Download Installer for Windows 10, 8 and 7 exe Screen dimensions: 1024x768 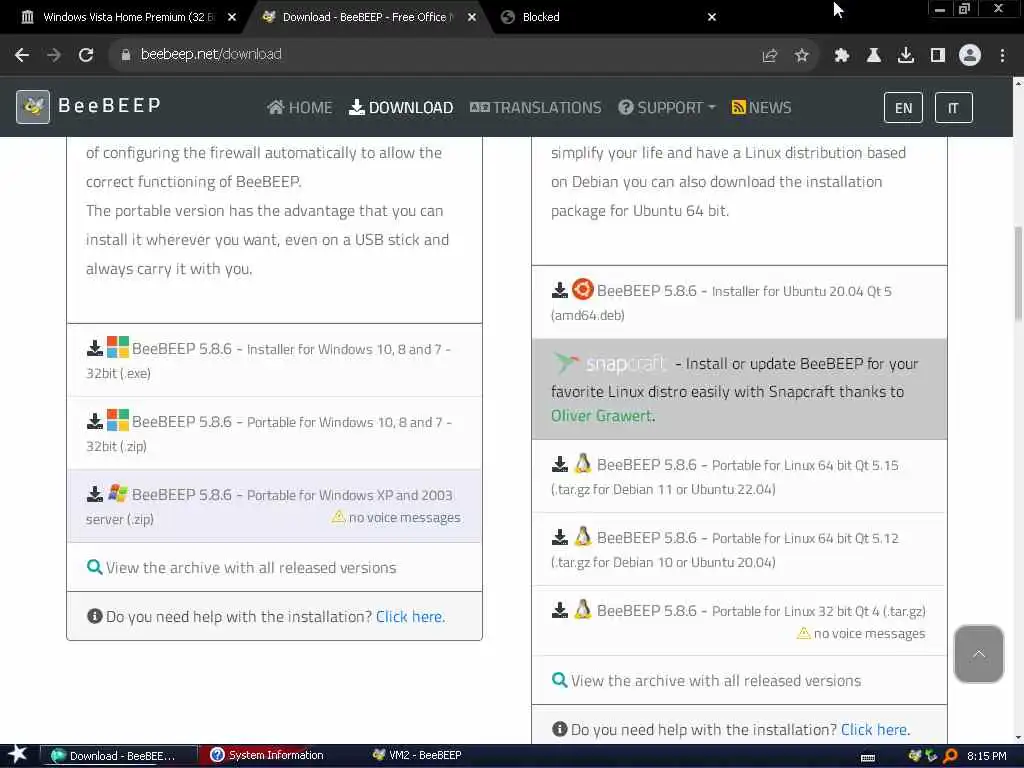point(274,360)
